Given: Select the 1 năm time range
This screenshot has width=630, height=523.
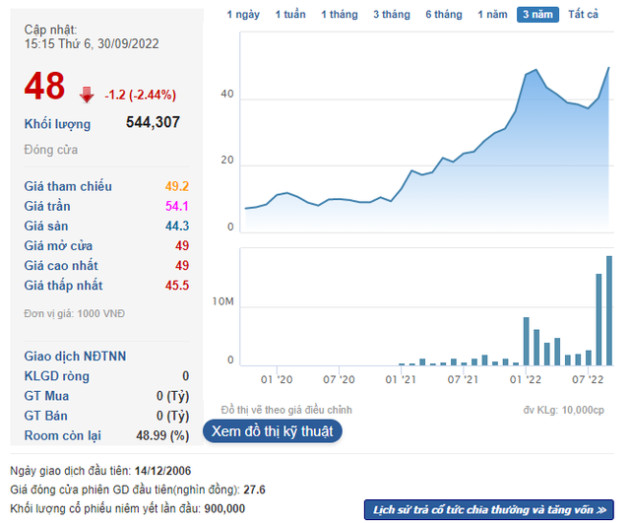Looking at the screenshot, I should click(x=492, y=15).
